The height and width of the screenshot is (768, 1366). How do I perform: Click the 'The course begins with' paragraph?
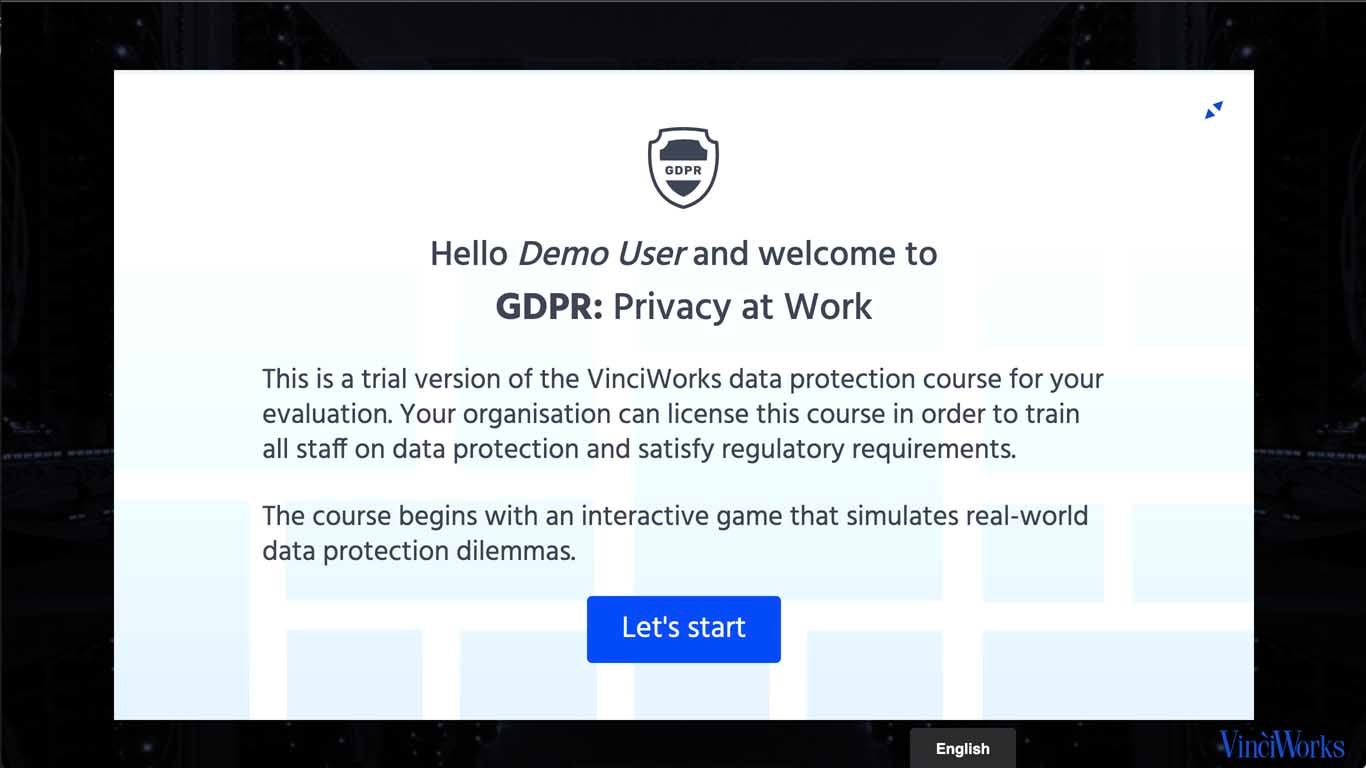pos(675,533)
